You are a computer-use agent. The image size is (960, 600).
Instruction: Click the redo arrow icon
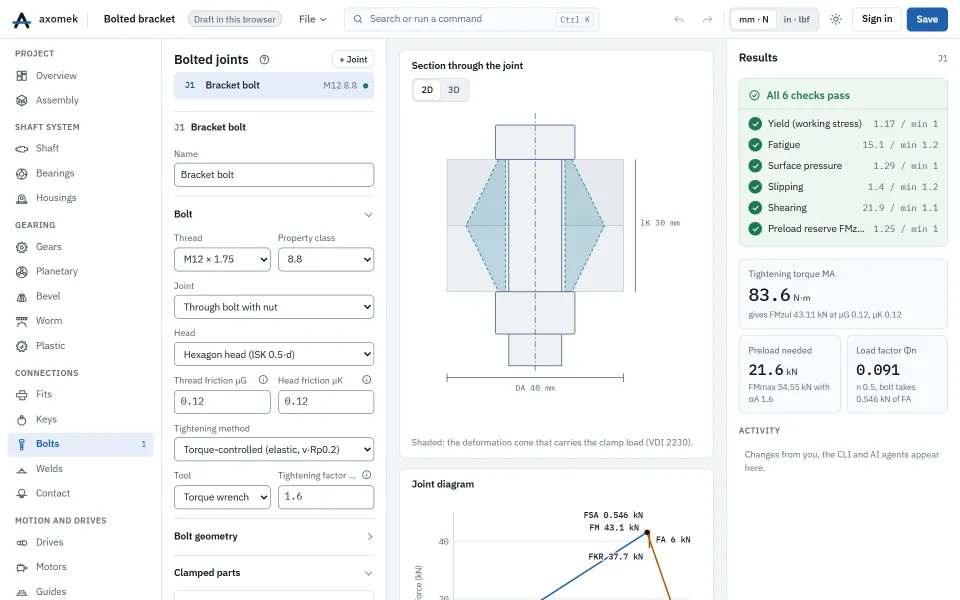(707, 20)
